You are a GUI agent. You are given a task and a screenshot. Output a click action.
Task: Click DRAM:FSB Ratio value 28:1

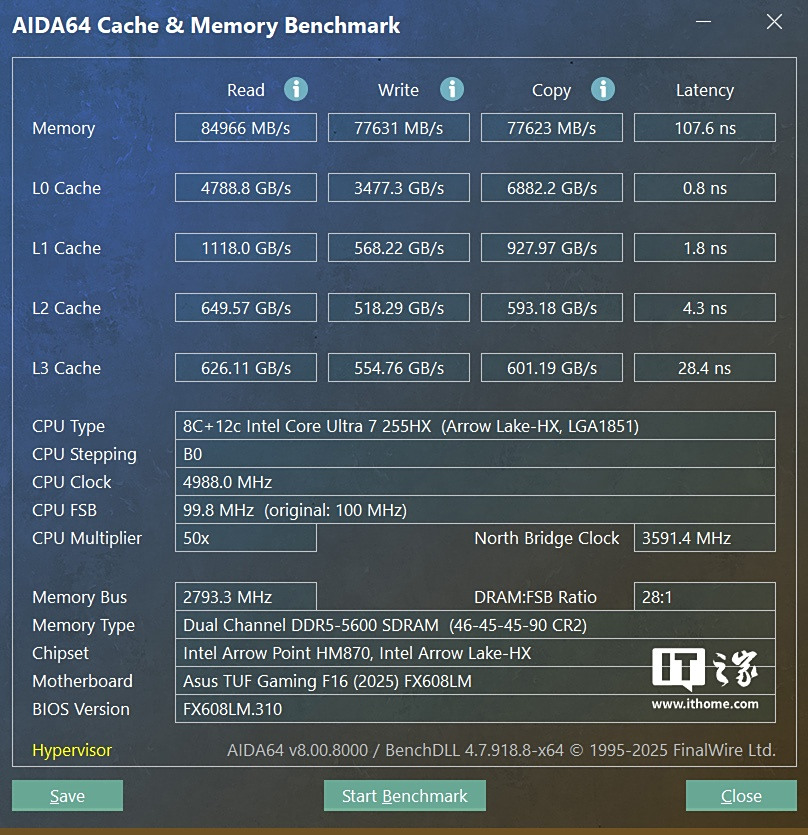coord(705,596)
